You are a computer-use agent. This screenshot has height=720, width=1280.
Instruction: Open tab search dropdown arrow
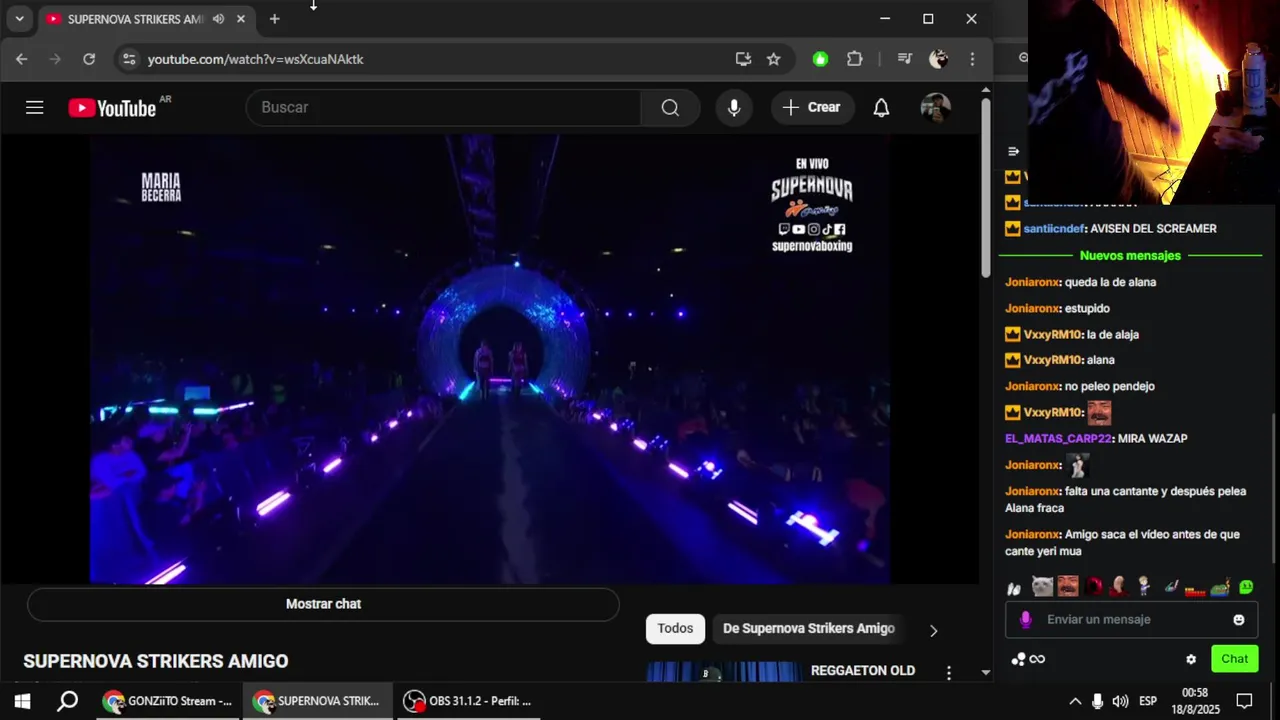tap(19, 19)
